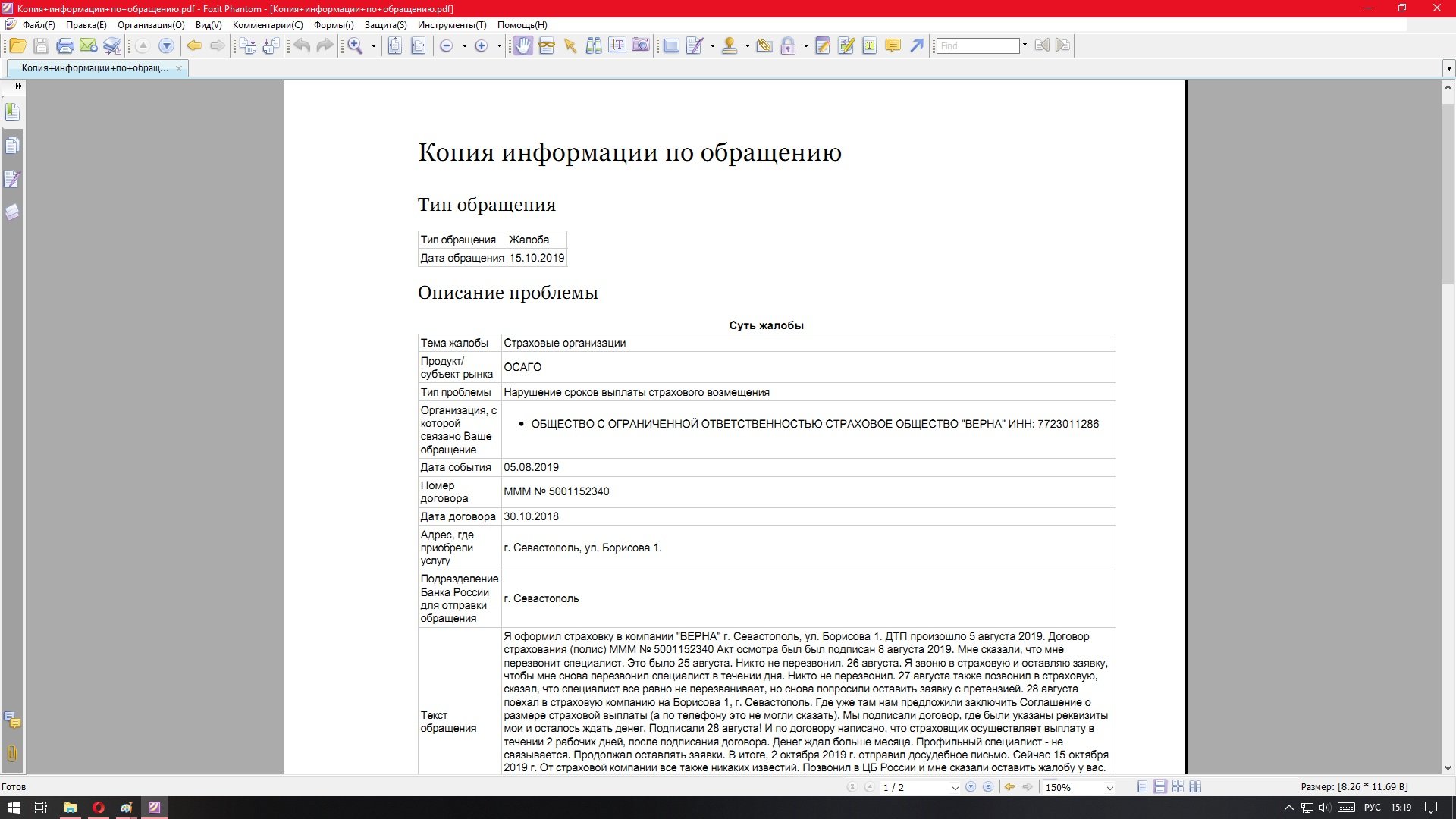The image size is (1456, 819).
Task: Toggle single page layout in the status bar
Action: [x=1142, y=787]
